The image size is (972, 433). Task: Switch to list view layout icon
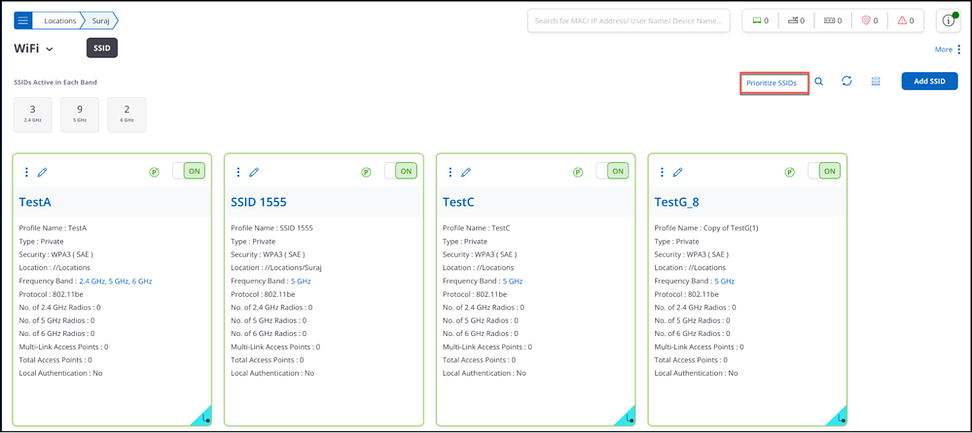[x=875, y=82]
